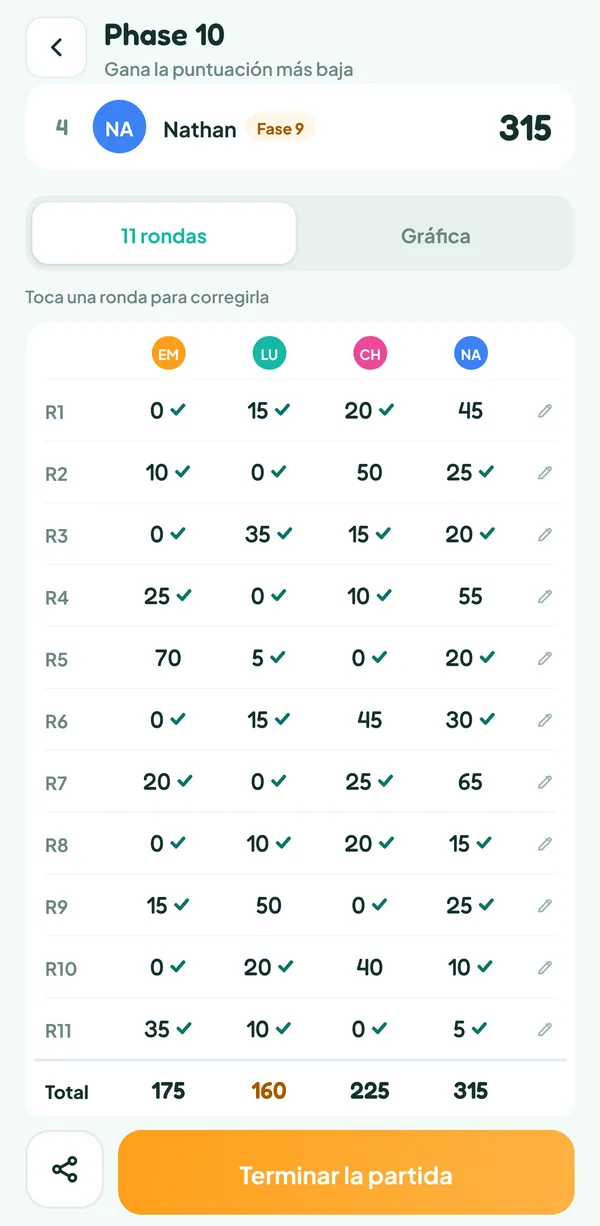Click the pencil icon for round R4
The height and width of the screenshot is (1226, 600).
coord(545,596)
